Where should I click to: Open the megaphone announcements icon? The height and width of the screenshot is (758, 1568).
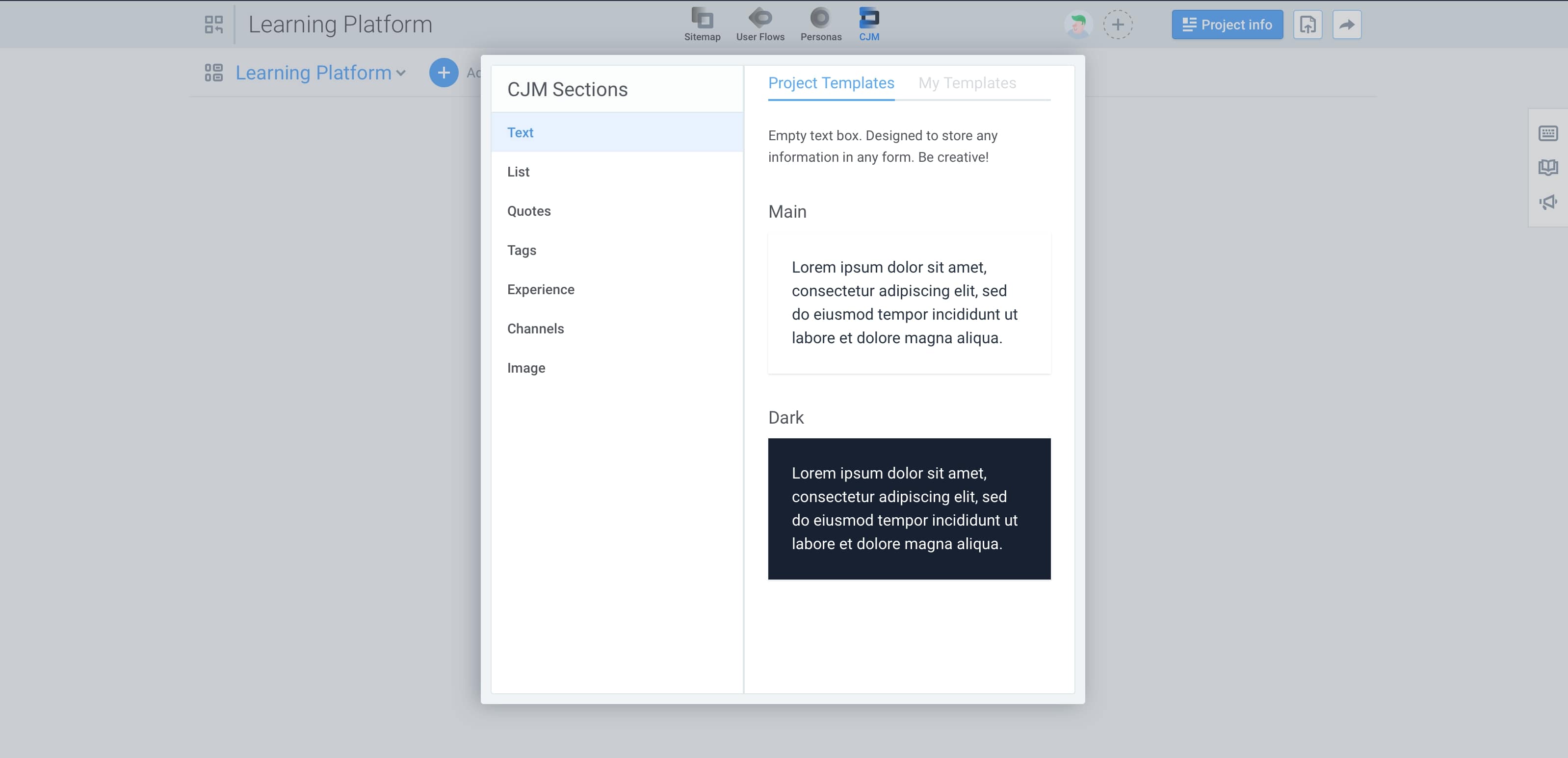coord(1548,202)
